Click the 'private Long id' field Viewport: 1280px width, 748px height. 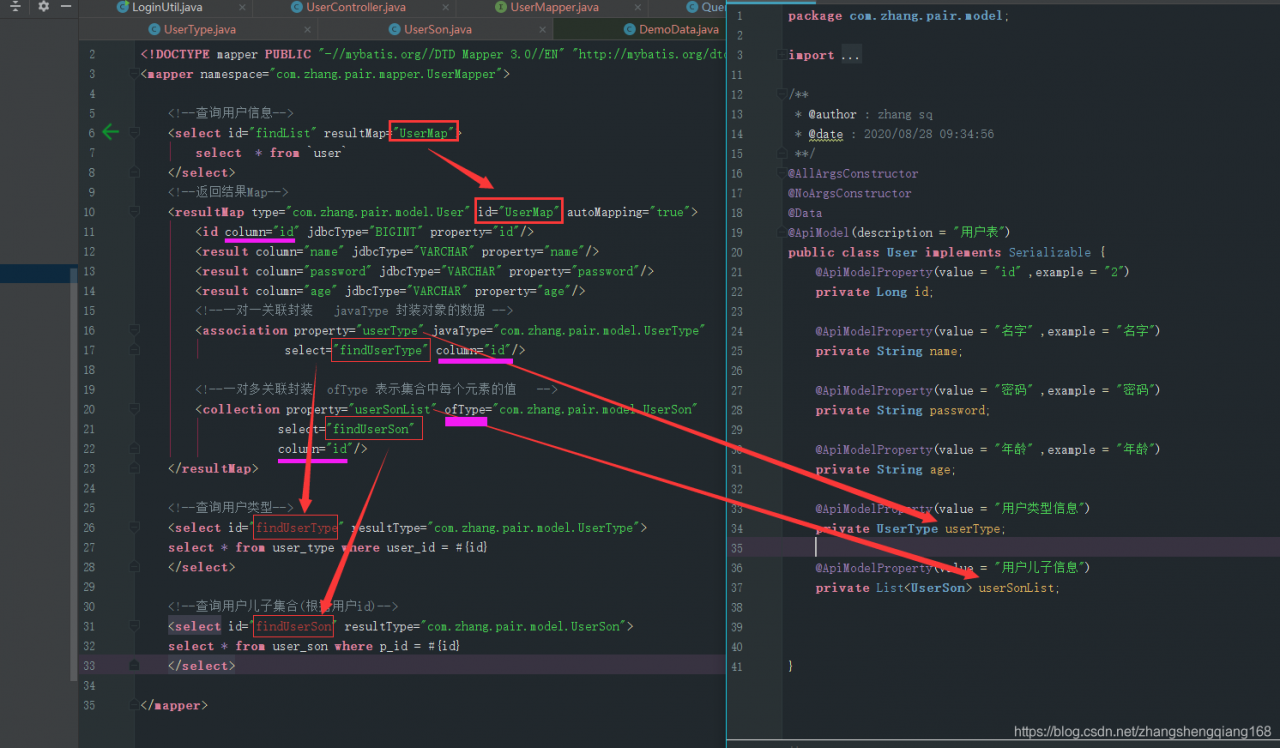click(x=874, y=292)
